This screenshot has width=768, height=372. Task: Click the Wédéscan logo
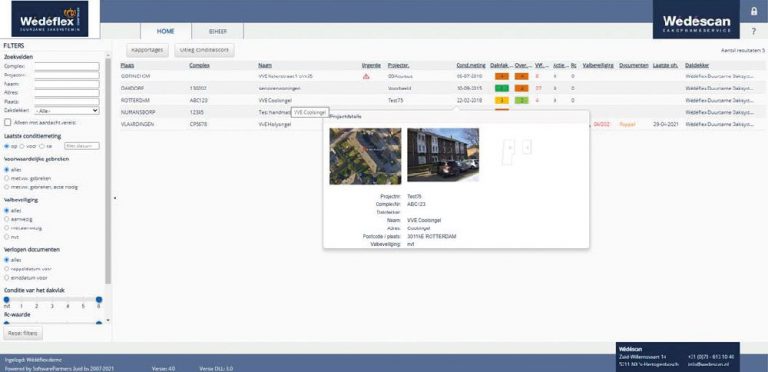pyautogui.click(x=696, y=20)
